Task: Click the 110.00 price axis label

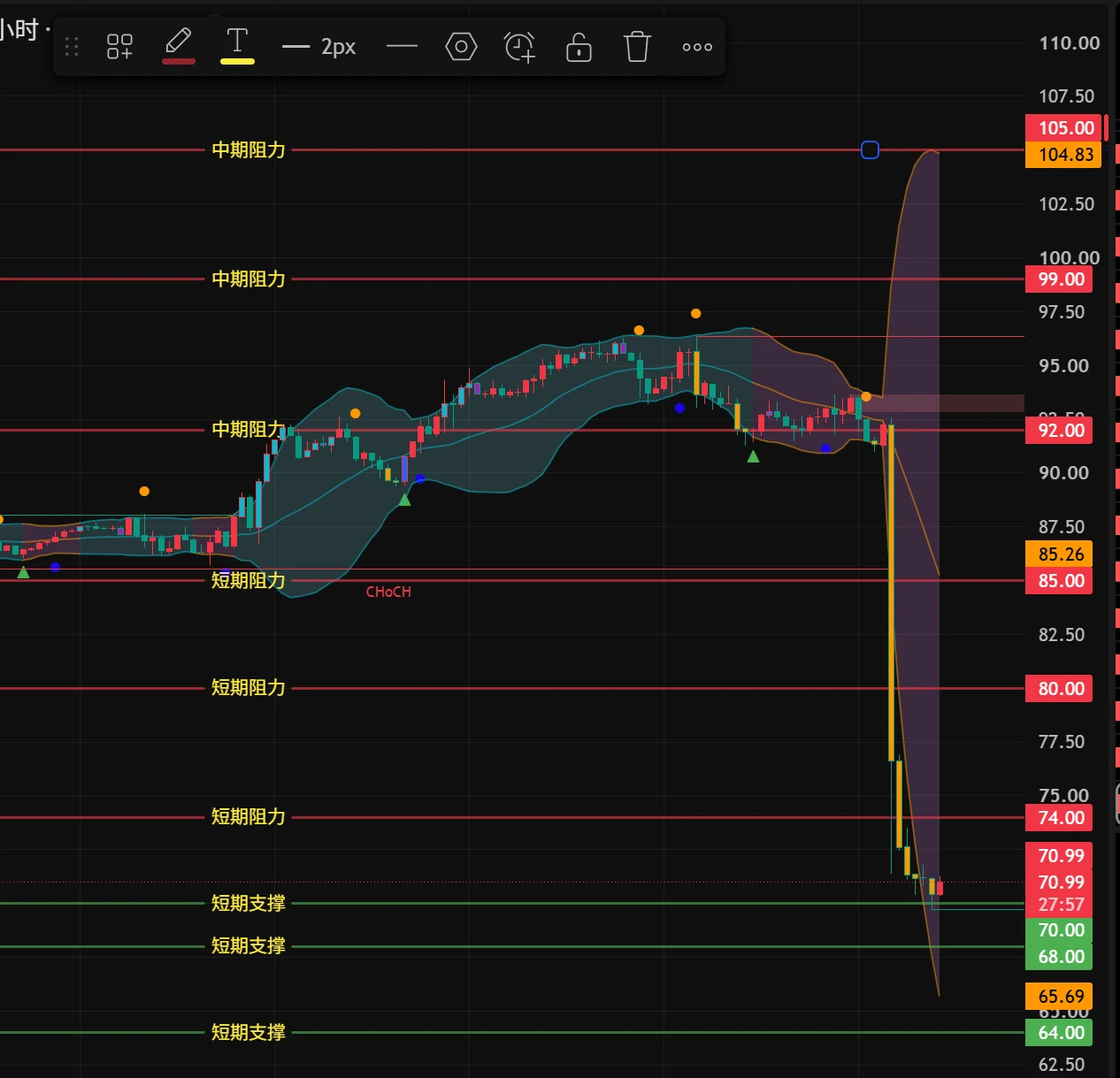Action: tap(1069, 43)
